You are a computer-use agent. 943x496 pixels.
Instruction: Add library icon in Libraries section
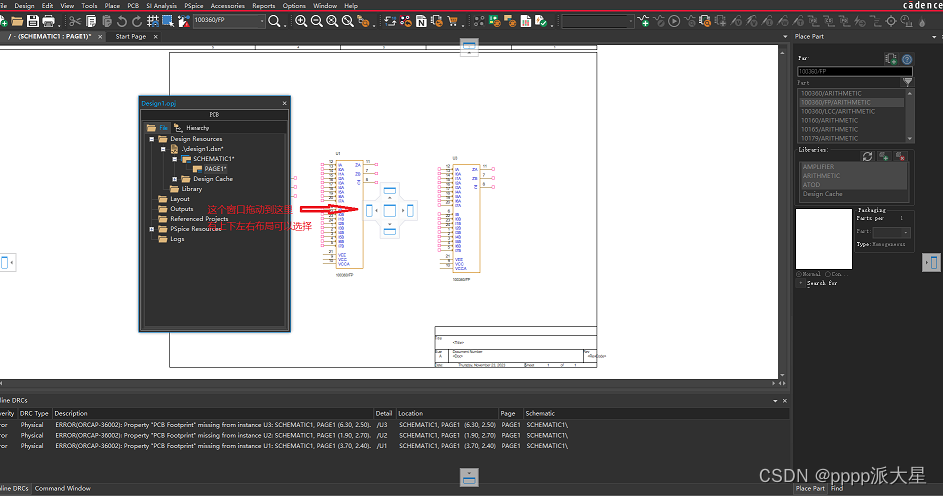(883, 156)
